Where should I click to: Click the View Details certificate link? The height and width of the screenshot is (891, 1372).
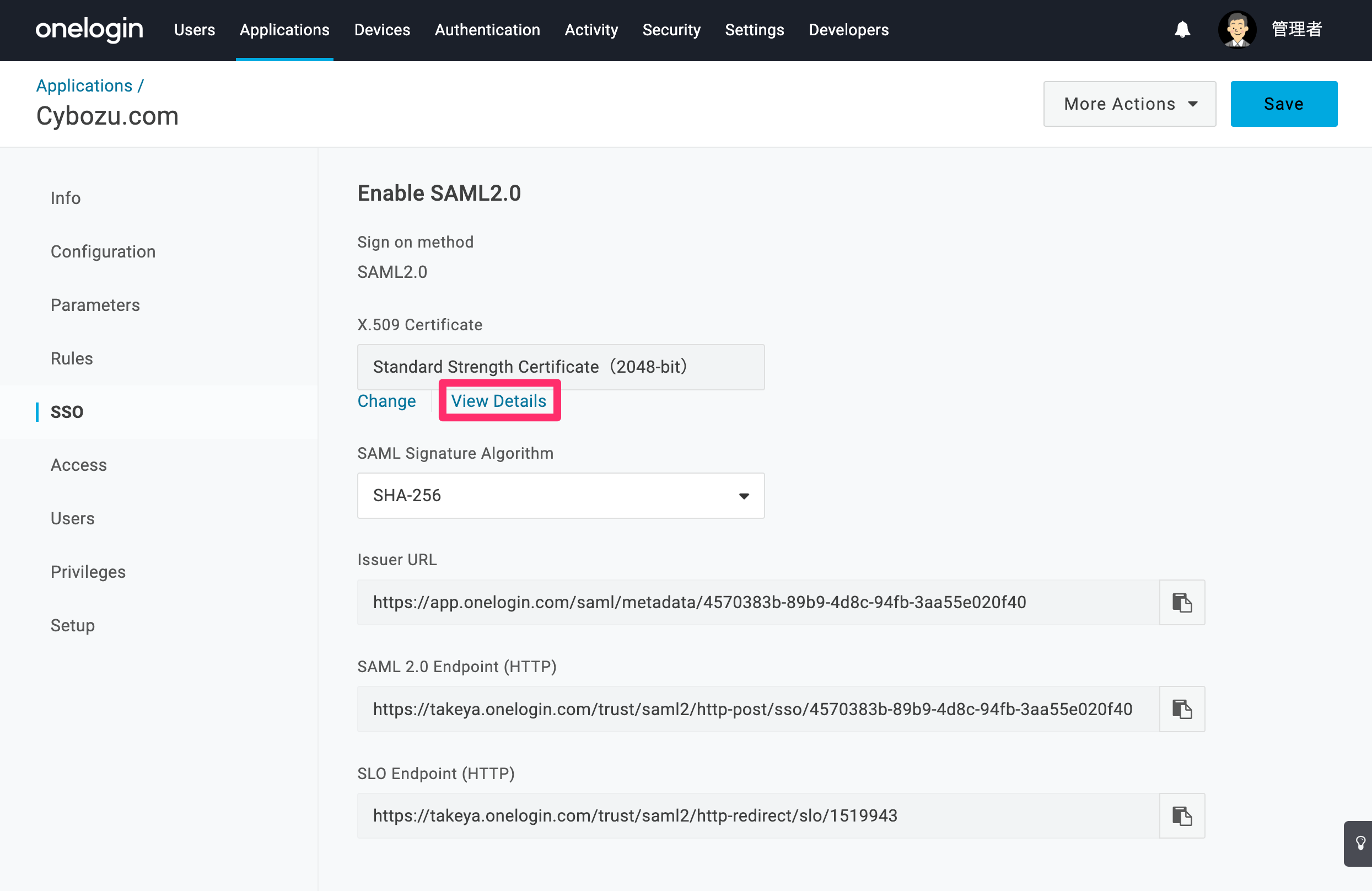499,401
